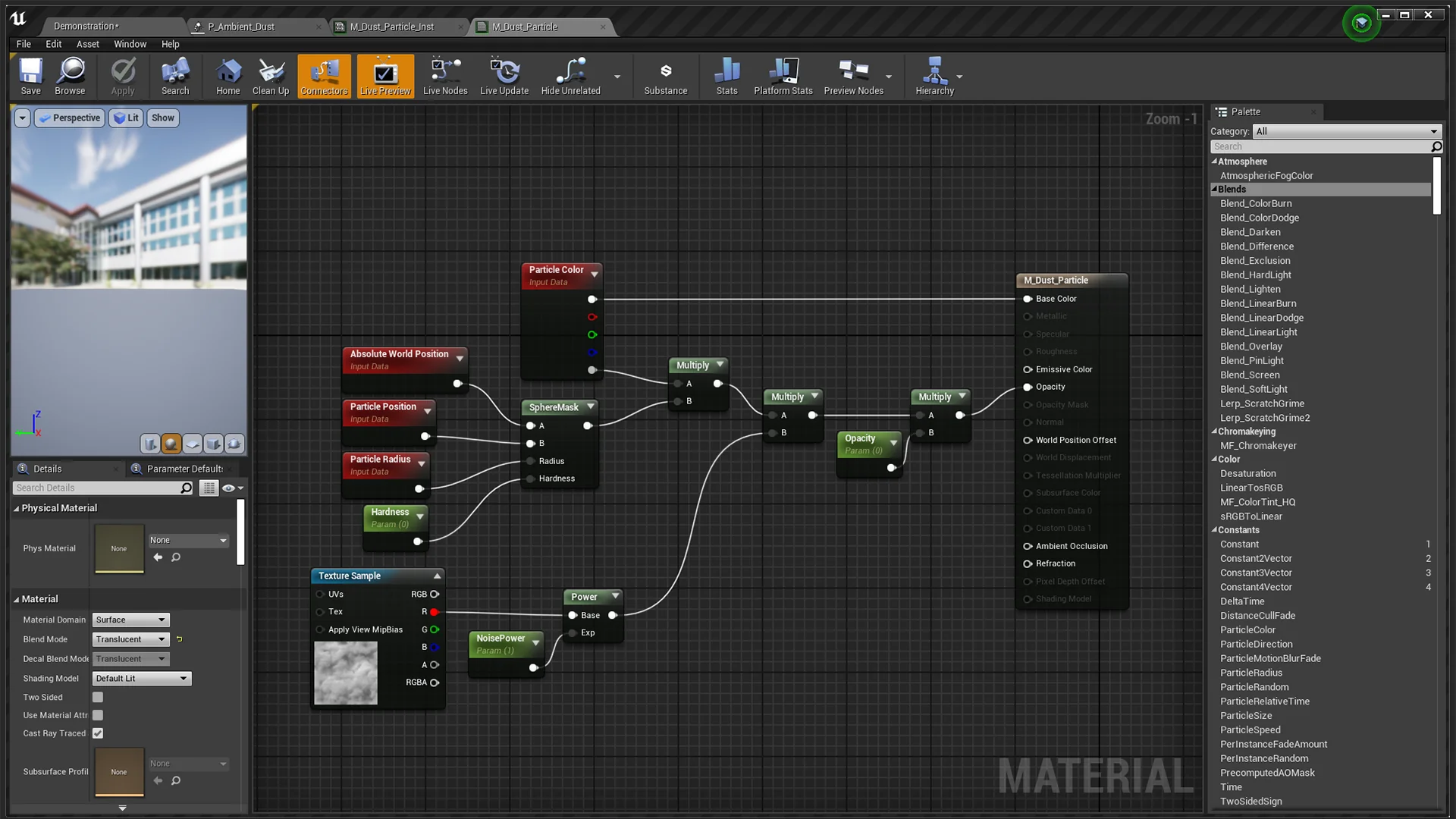Collapse the Material section in Details
1456x819 pixels.
[x=16, y=599]
